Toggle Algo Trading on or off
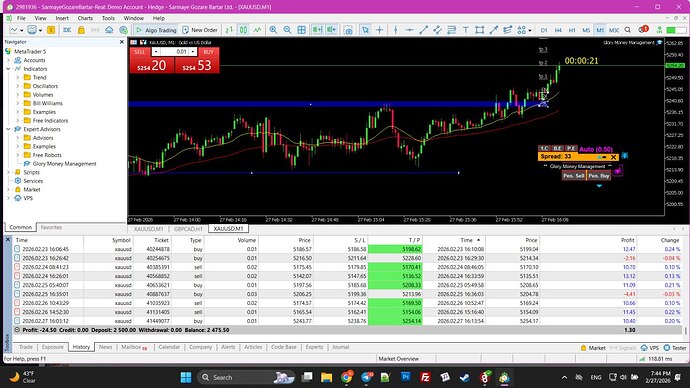The width and height of the screenshot is (690, 388). (156, 30)
